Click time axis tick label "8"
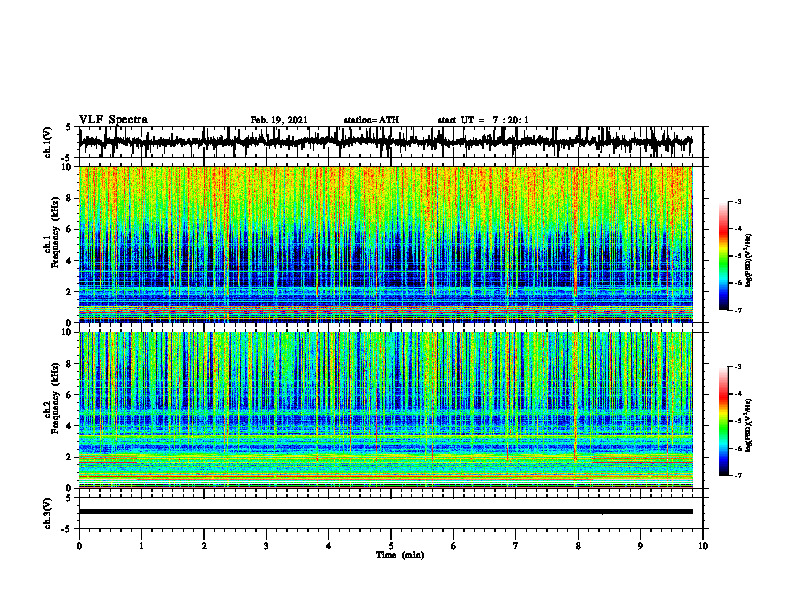Viewport: 792px width, 612px height. click(x=578, y=546)
